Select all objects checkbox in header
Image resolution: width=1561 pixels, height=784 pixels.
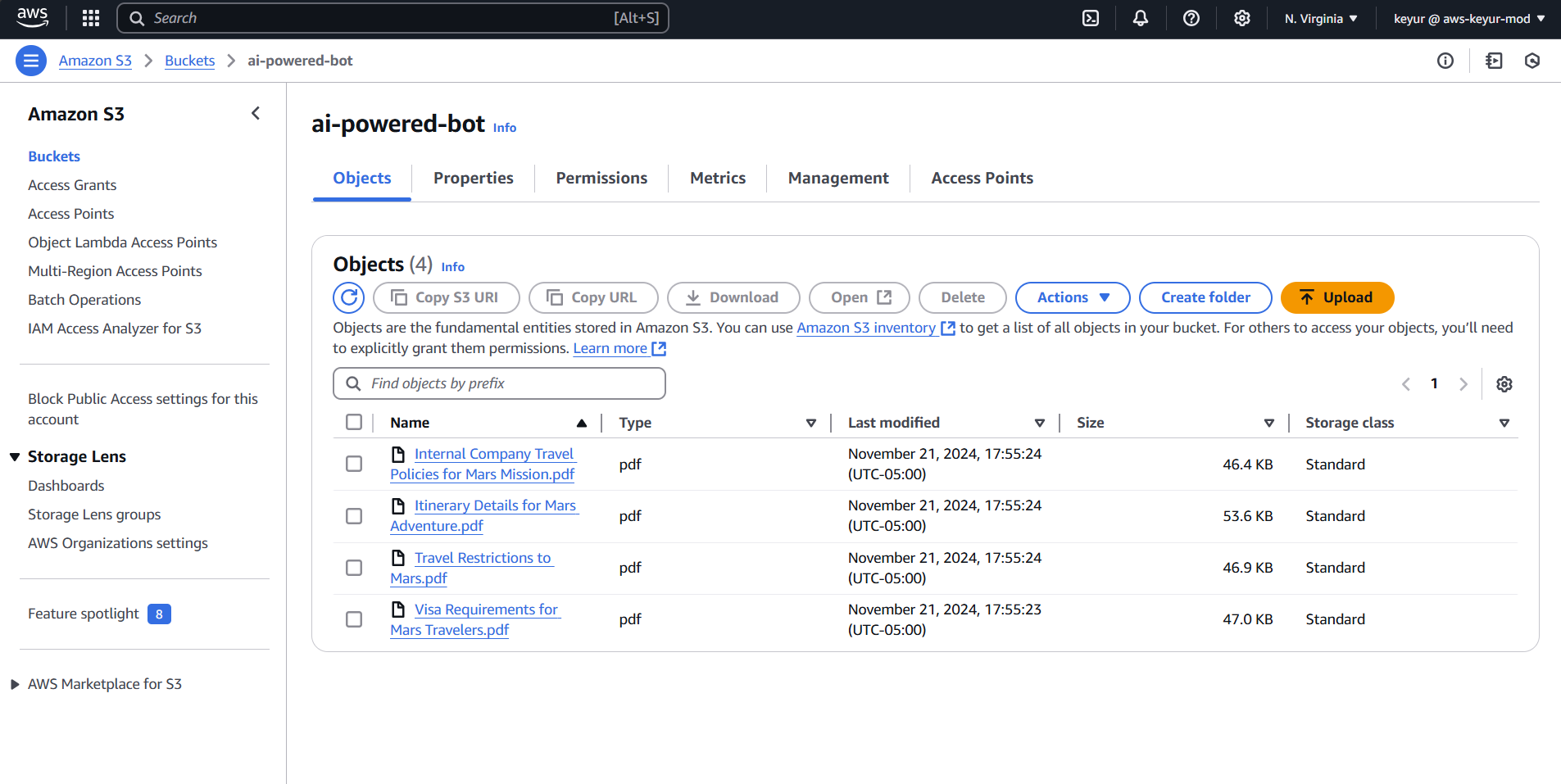tap(354, 422)
